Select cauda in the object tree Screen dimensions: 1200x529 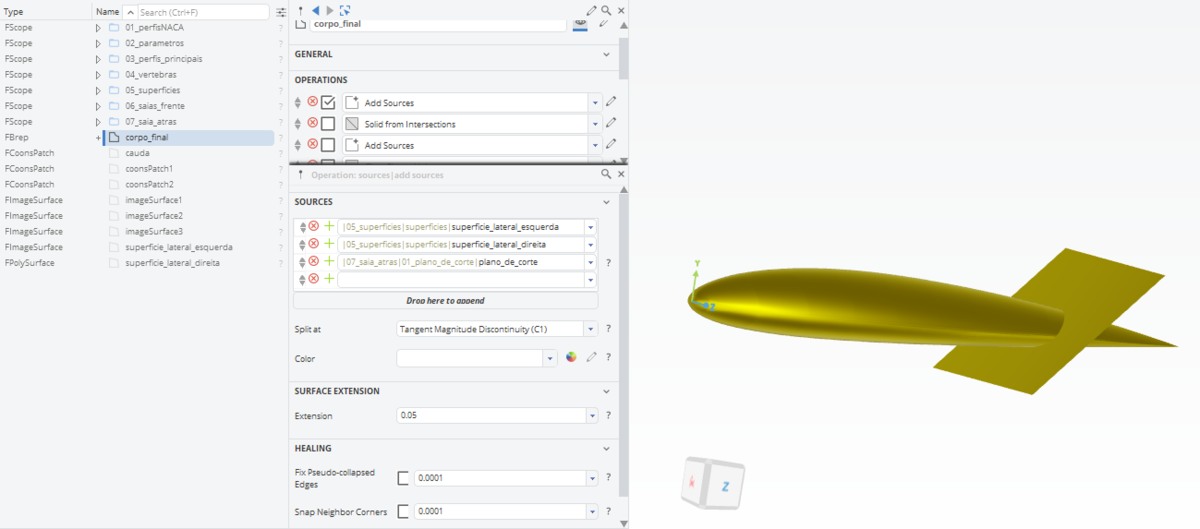click(x=137, y=153)
